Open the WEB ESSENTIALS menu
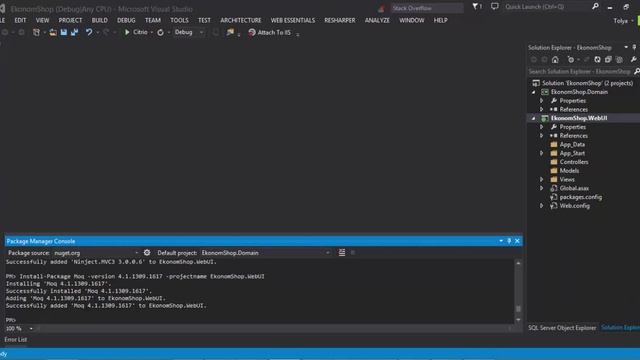Image resolution: width=640 pixels, height=360 pixels. (x=293, y=20)
